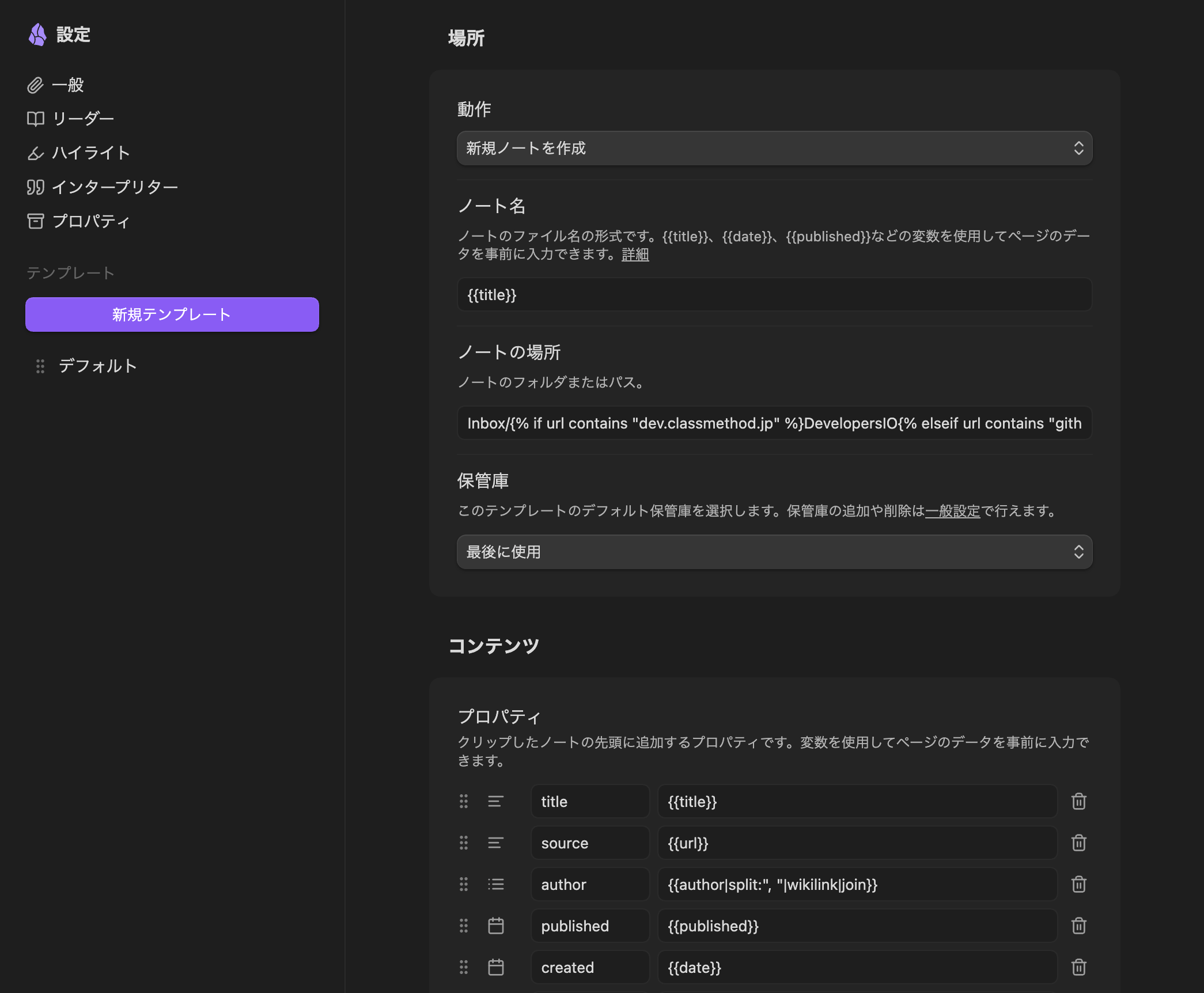Edit the published property name field
The height and width of the screenshot is (993, 1204).
(x=590, y=926)
